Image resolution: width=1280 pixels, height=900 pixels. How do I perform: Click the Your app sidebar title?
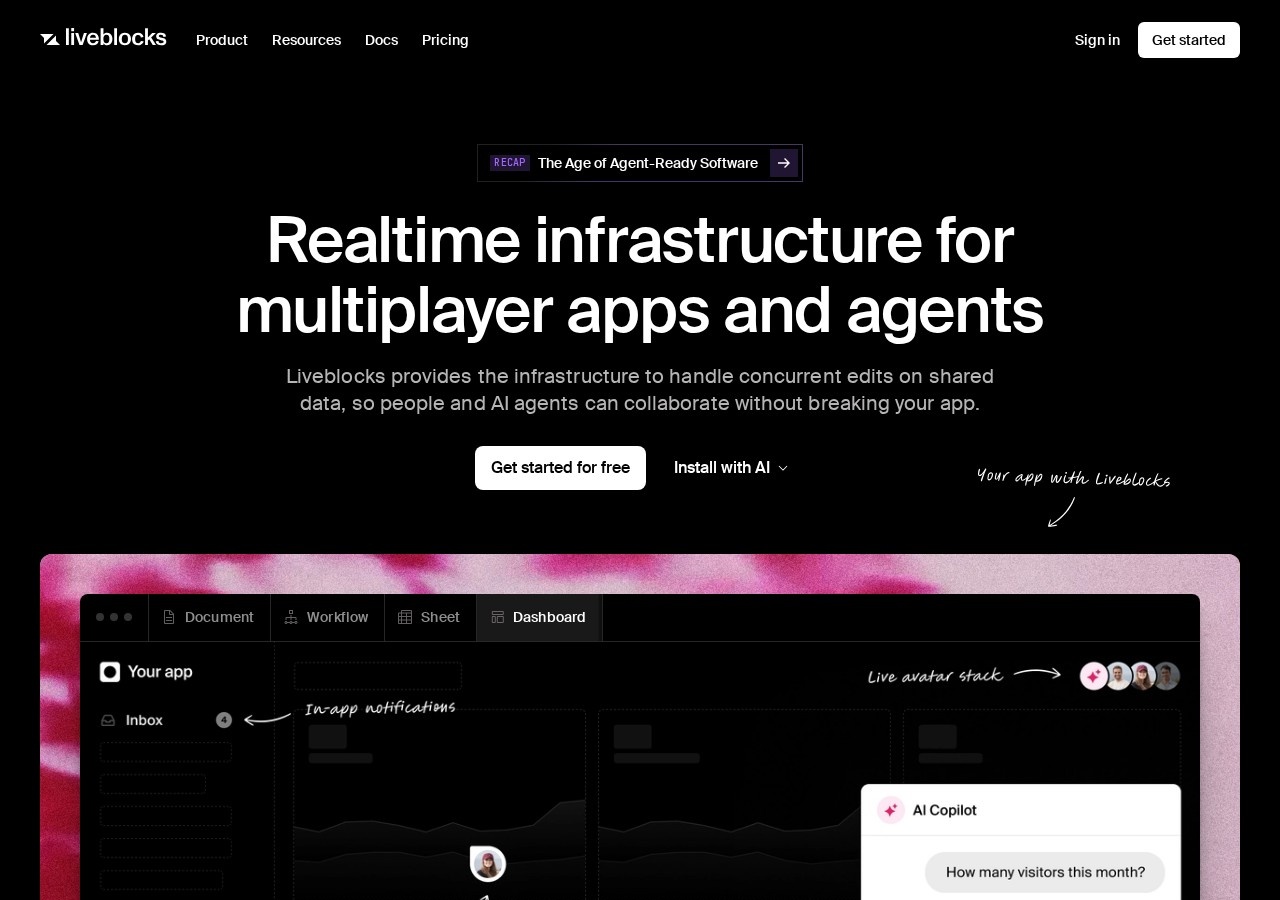(160, 672)
